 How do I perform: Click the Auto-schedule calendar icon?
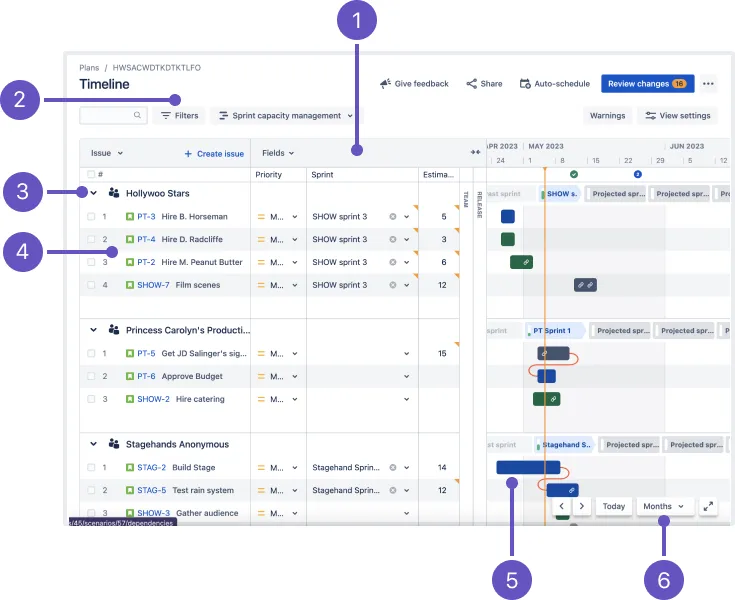click(x=525, y=83)
